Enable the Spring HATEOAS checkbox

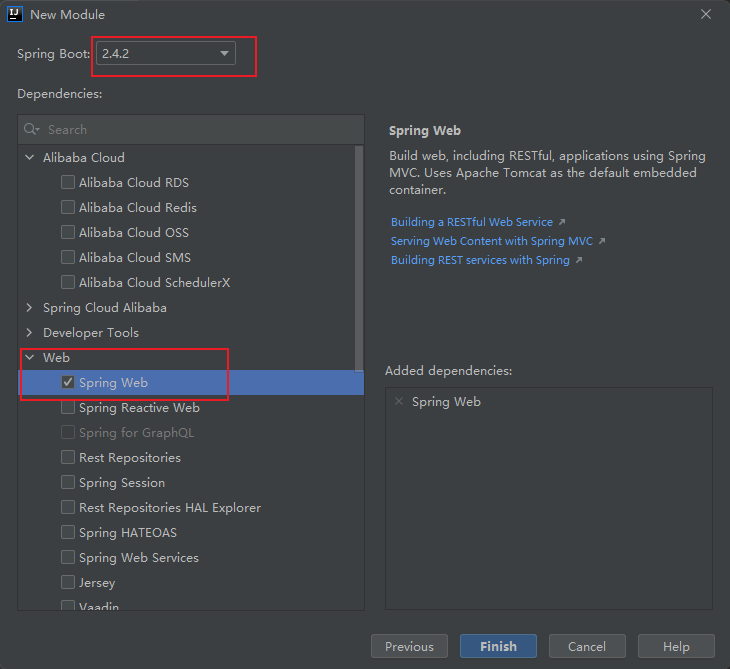point(68,532)
